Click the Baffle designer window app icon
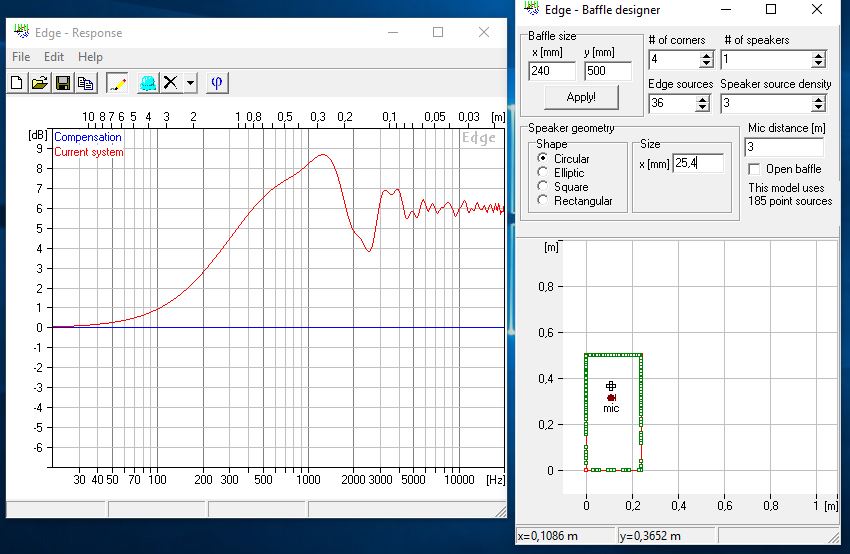 [531, 8]
